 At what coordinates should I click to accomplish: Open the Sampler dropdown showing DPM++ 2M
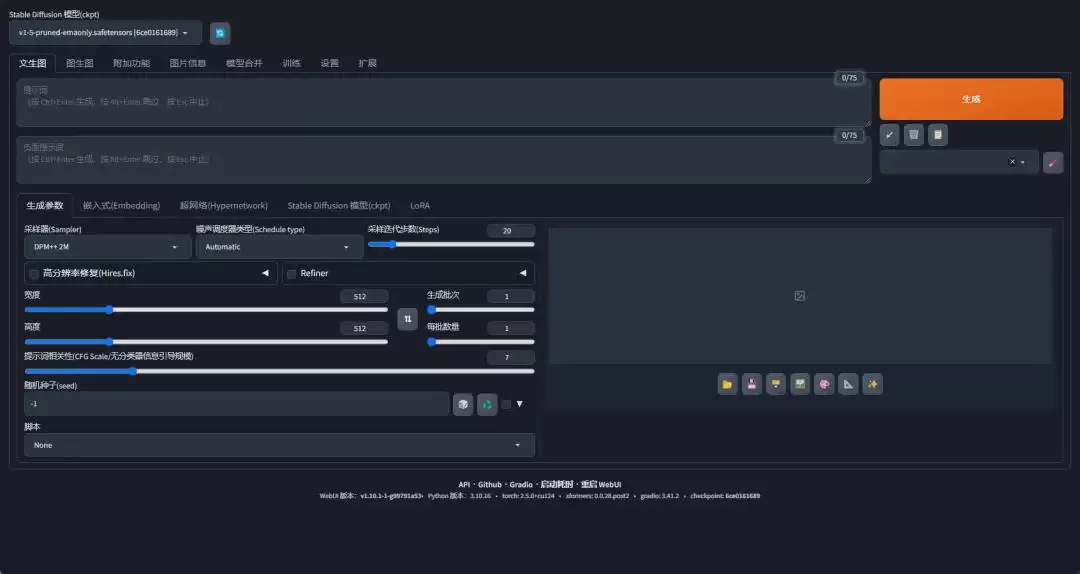(106, 247)
